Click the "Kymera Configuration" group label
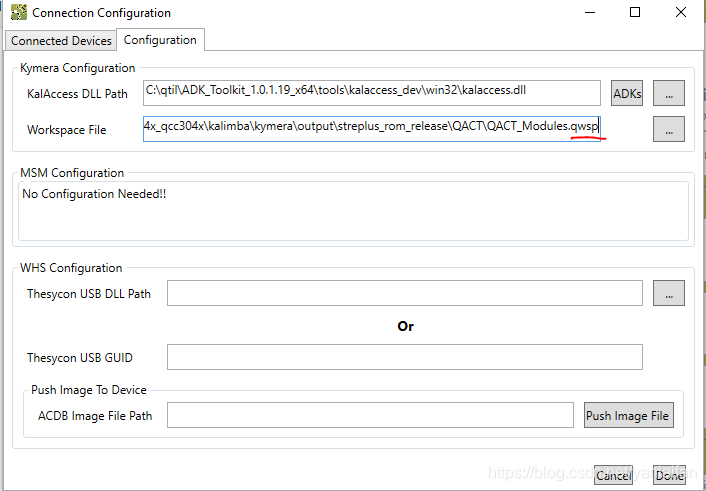 [77, 68]
